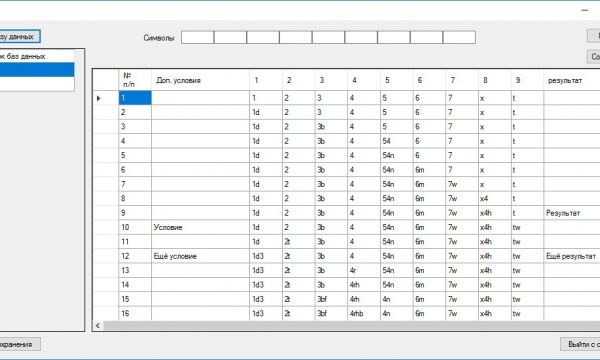Select the '6m' cell in row 6
600x360 pixels.
click(x=429, y=170)
